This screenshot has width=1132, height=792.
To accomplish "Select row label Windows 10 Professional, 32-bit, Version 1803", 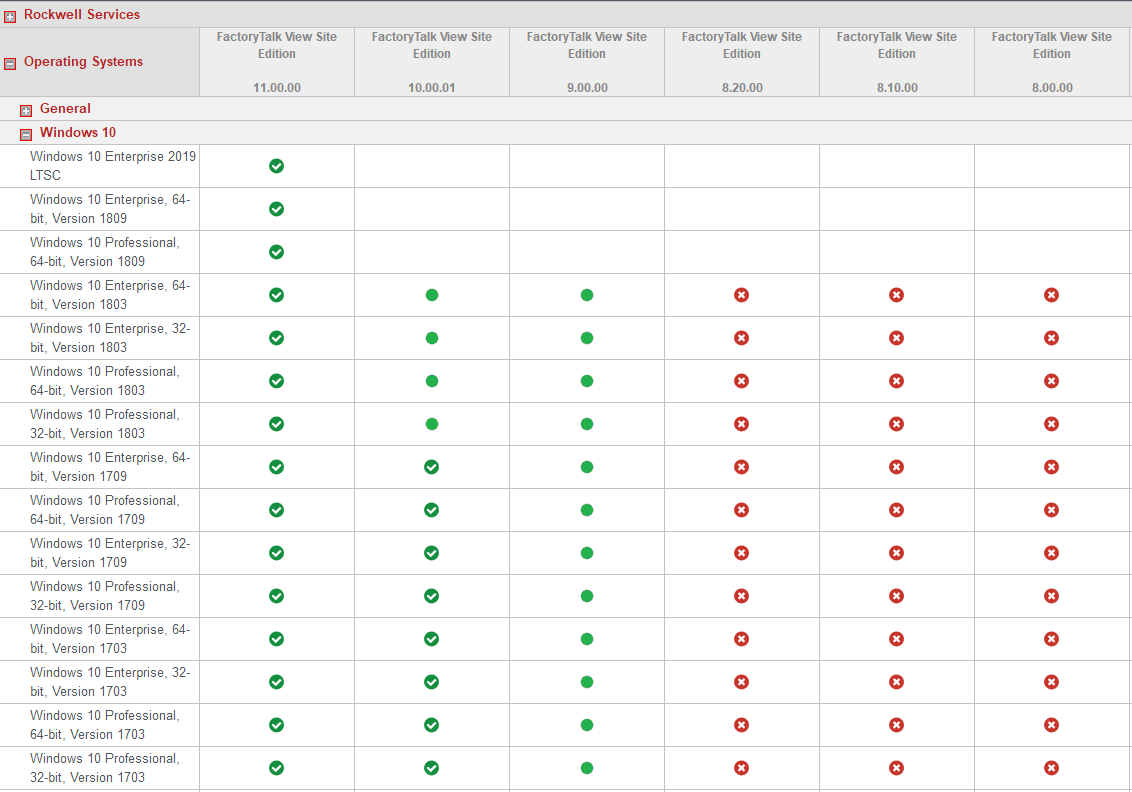I will point(105,424).
